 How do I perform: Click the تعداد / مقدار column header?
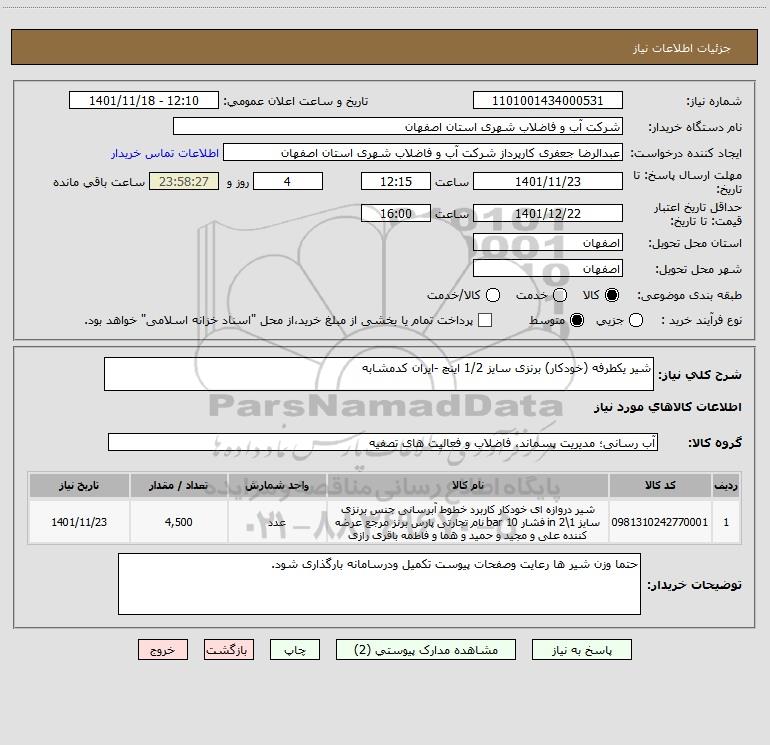tap(179, 485)
